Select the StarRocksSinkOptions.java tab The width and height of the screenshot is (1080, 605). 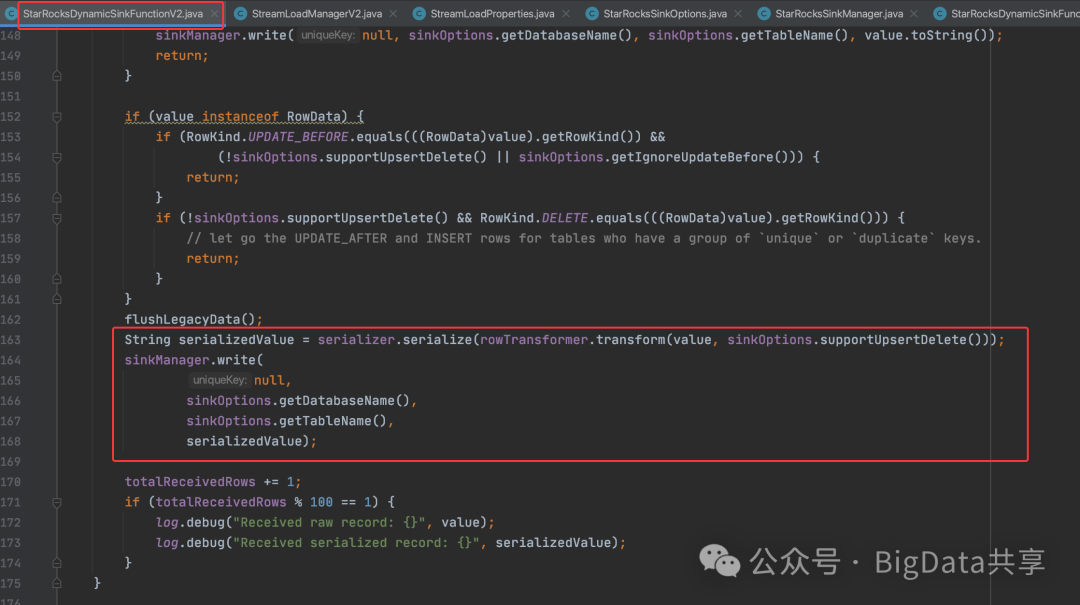pos(665,14)
